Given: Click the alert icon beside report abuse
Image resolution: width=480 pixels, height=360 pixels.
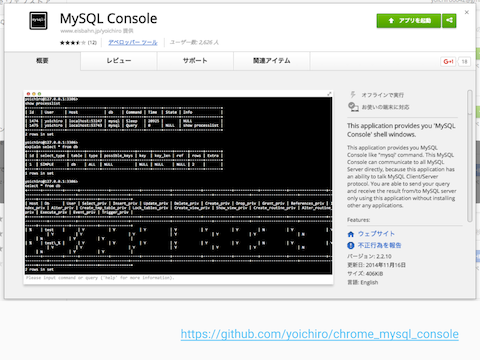Looking at the screenshot, I should tap(351, 246).
